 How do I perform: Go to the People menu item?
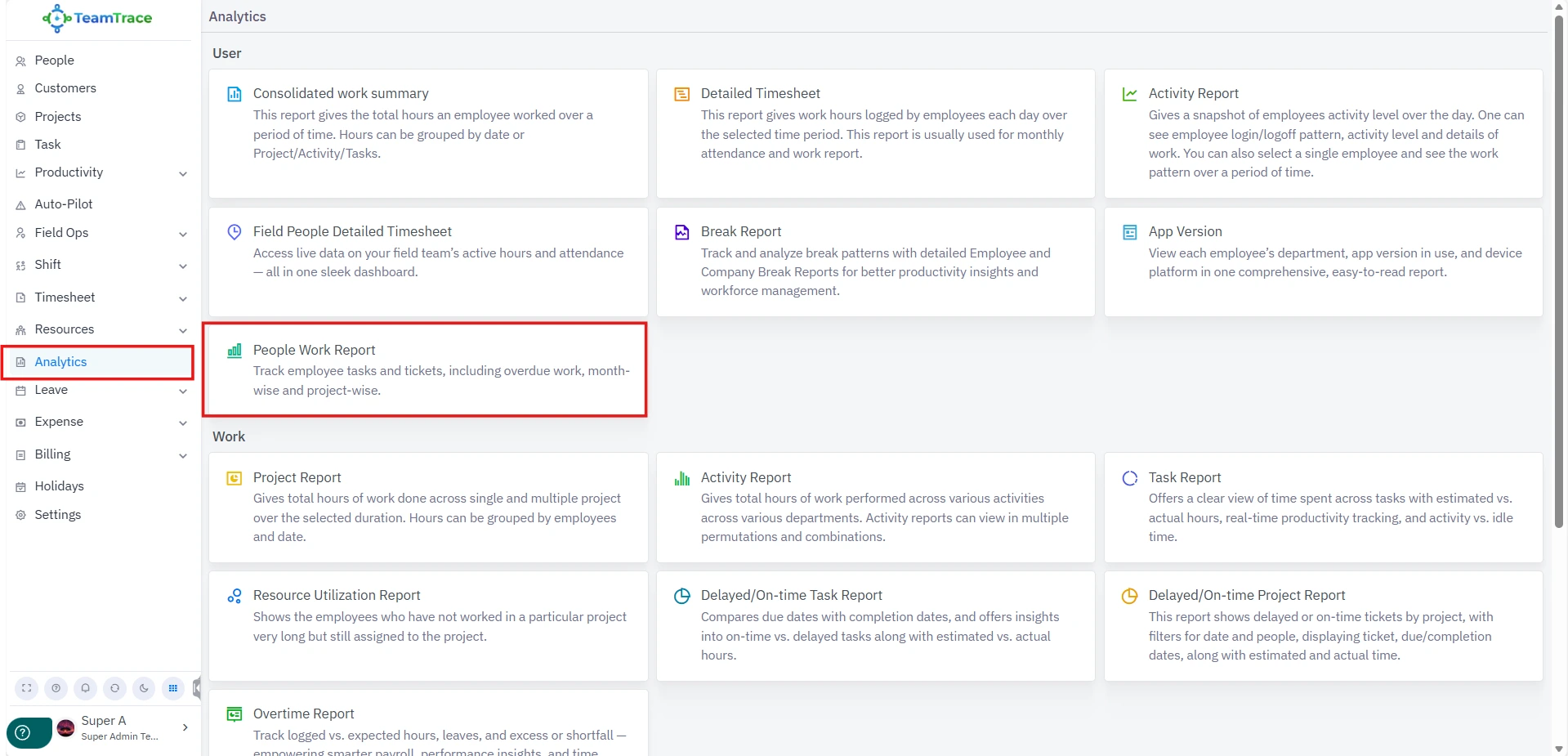tap(54, 60)
